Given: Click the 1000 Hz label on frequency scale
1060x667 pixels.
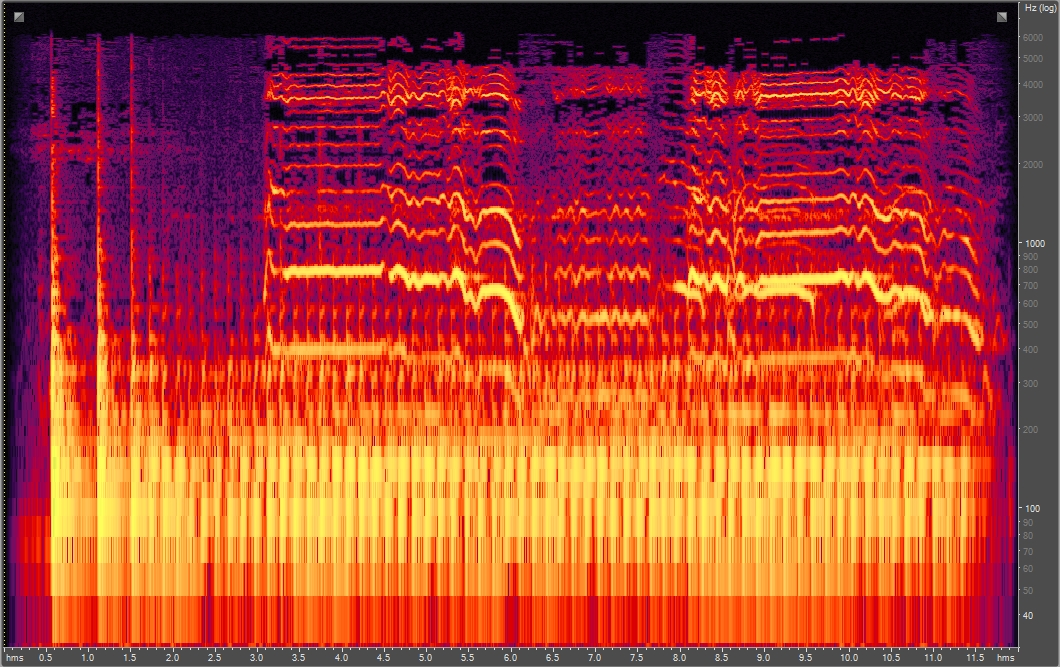Looking at the screenshot, I should (x=1032, y=244).
